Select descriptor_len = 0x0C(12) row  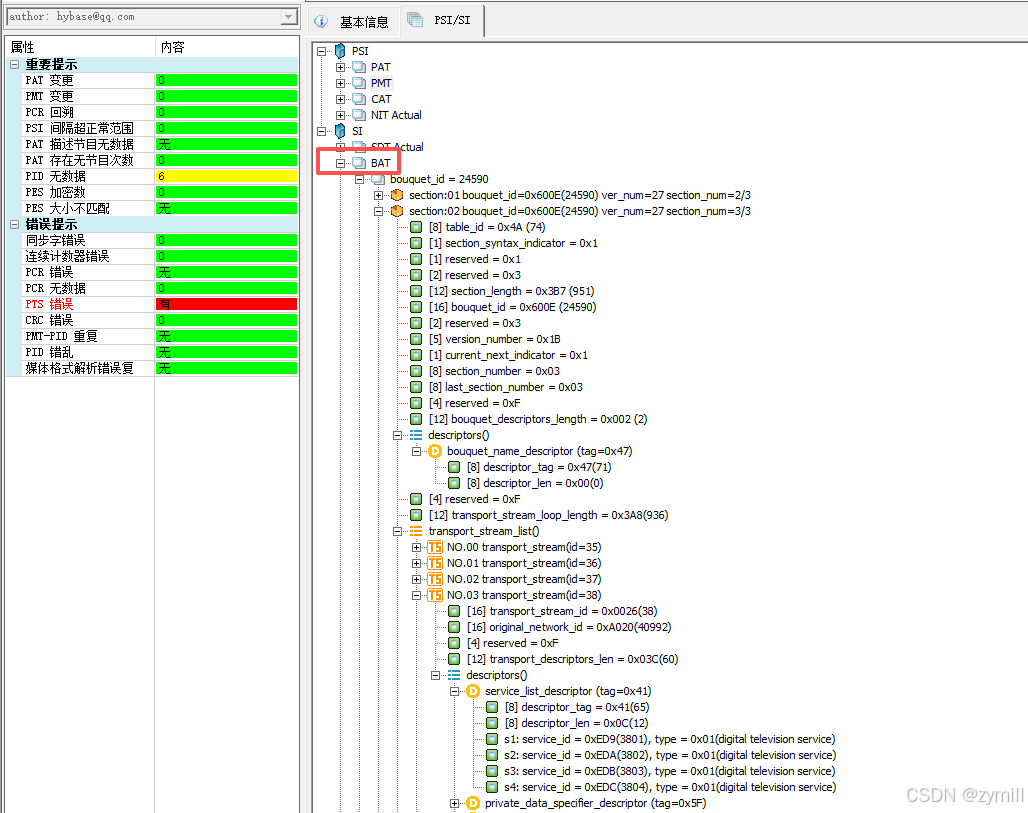click(577, 723)
